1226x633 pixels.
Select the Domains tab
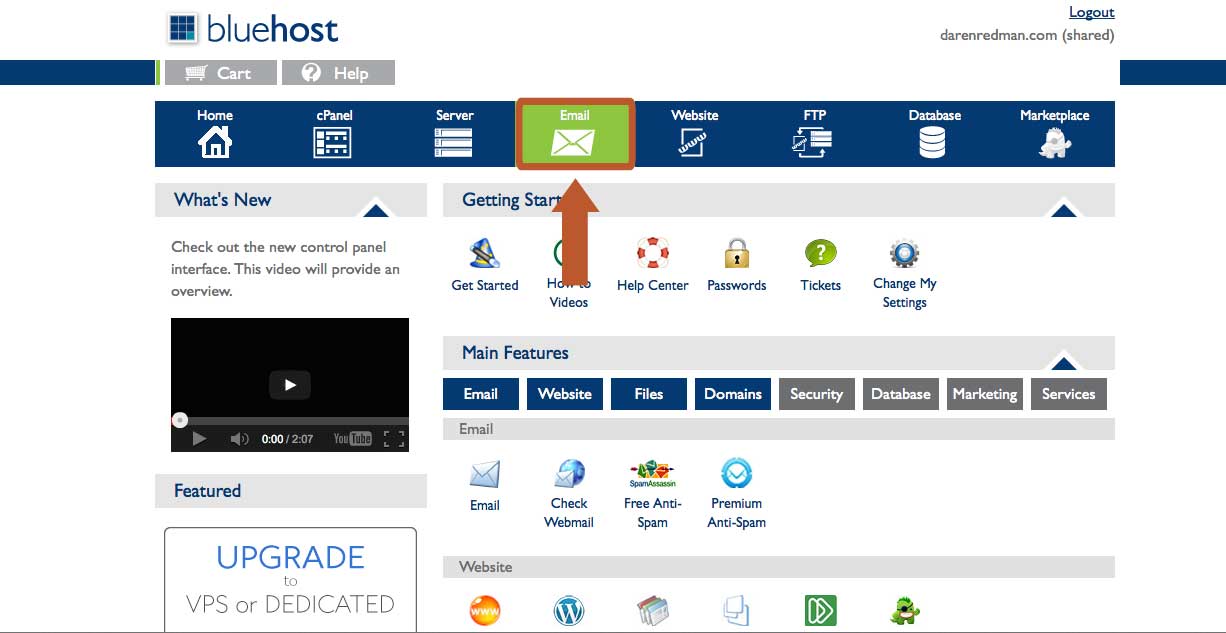pyautogui.click(x=733, y=394)
